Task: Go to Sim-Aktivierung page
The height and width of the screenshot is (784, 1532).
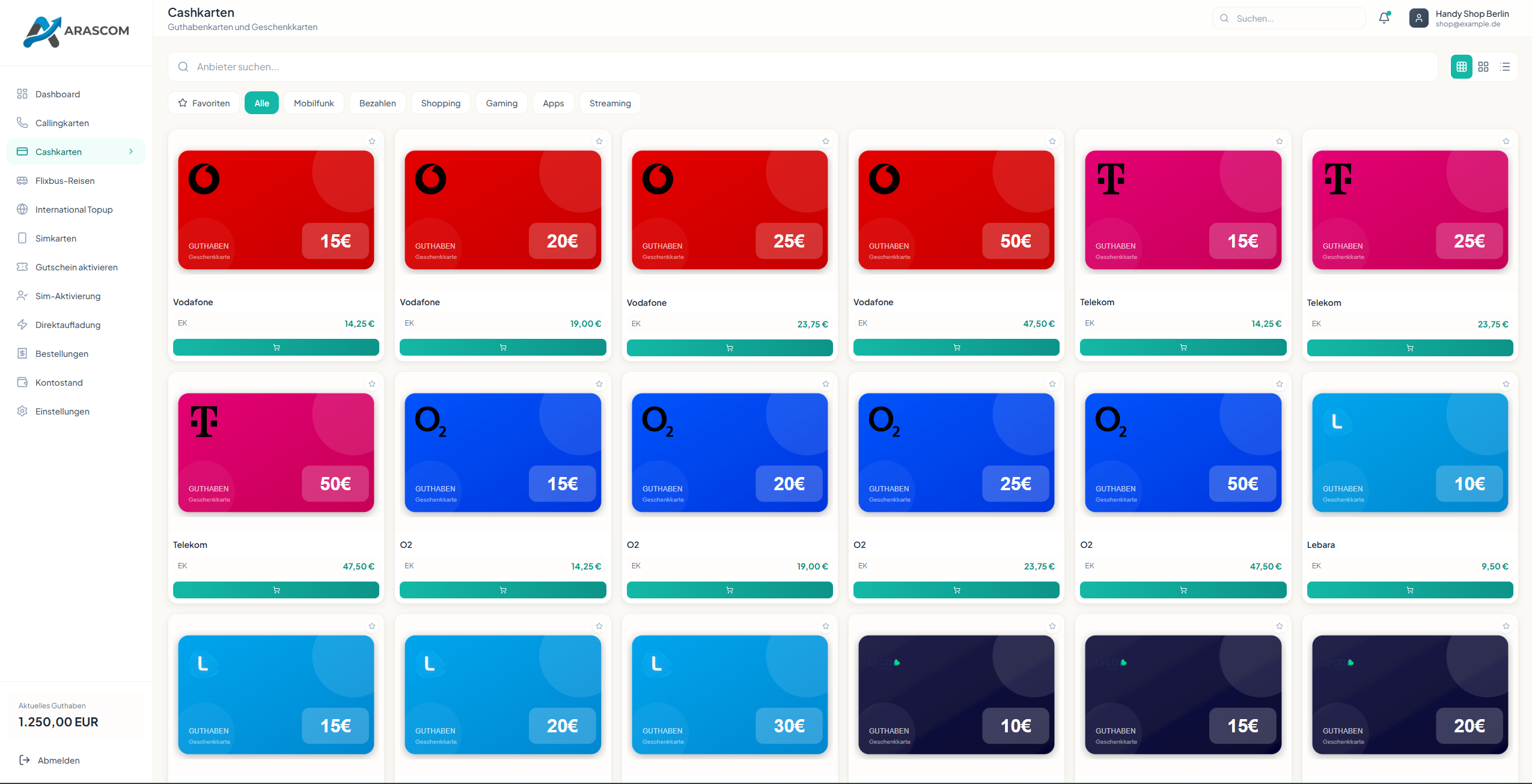Action: (68, 296)
